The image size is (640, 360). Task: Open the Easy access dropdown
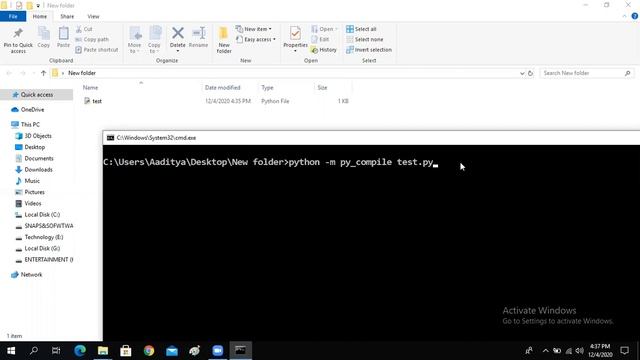click(256, 39)
